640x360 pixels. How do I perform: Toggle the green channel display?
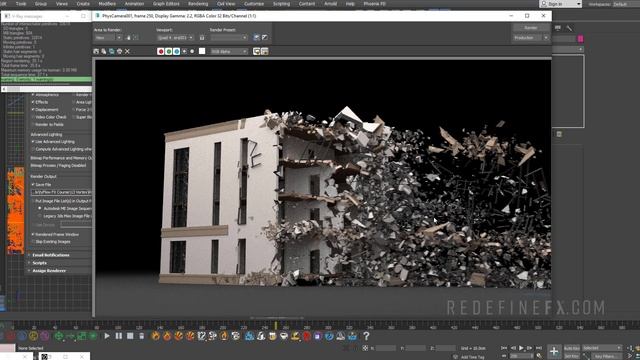(x=169, y=51)
